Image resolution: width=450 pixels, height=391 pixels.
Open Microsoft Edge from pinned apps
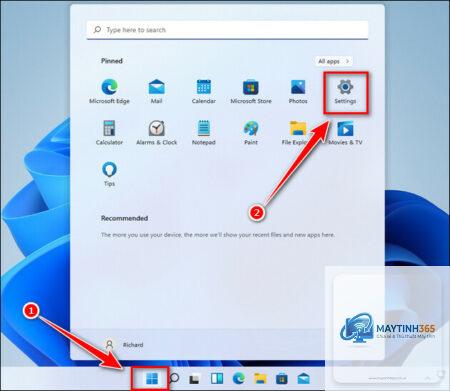pyautogui.click(x=109, y=91)
